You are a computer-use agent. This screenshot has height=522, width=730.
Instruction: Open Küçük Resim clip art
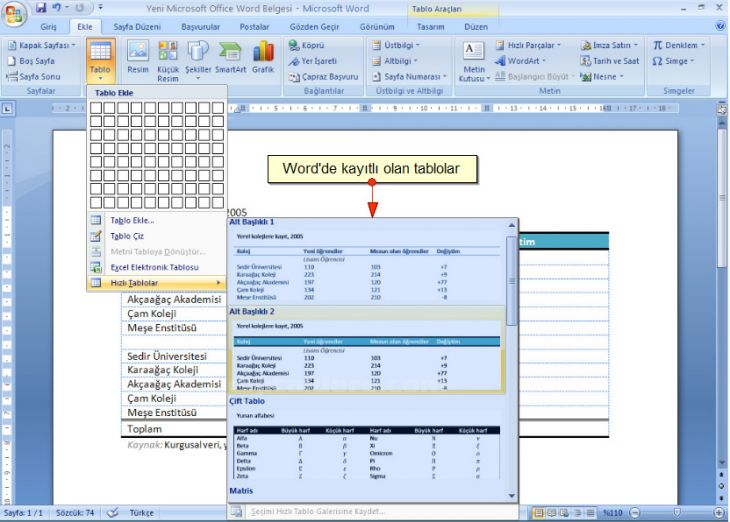point(168,61)
